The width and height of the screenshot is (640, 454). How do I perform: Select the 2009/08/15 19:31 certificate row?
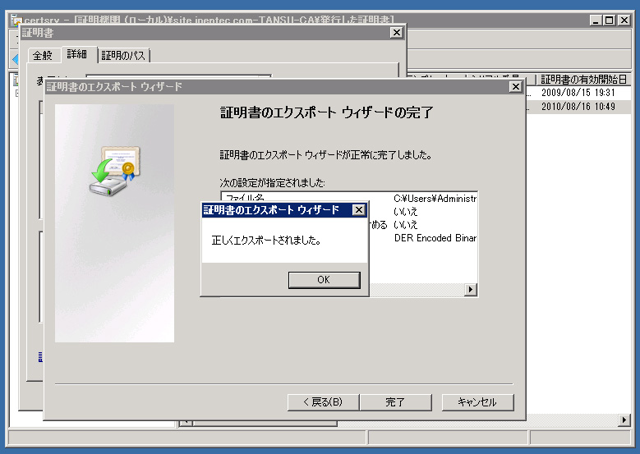[578, 93]
